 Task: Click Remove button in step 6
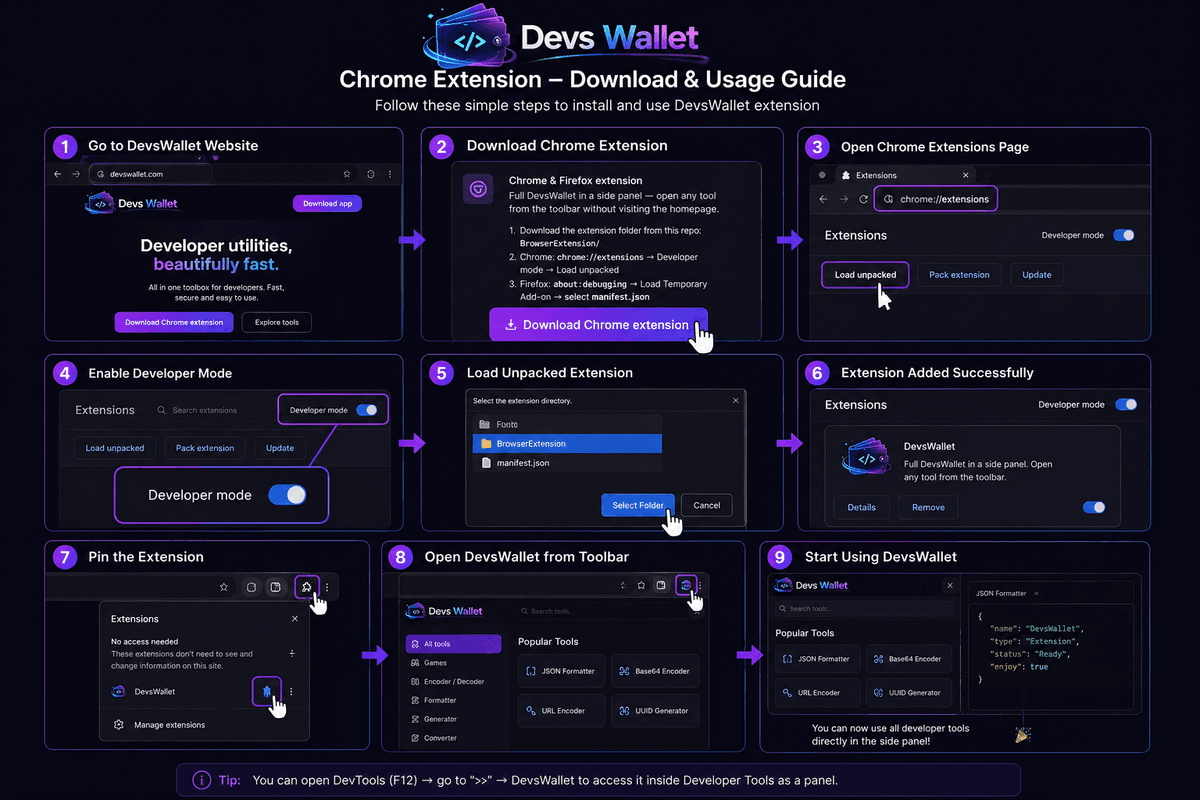[928, 507]
